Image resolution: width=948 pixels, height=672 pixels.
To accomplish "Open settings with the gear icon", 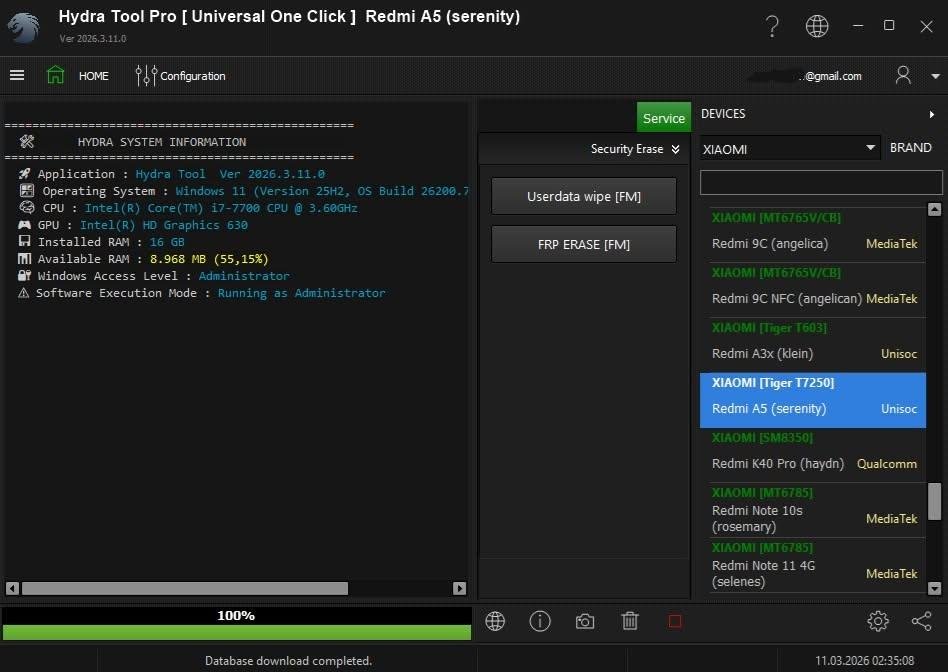I will [x=878, y=621].
